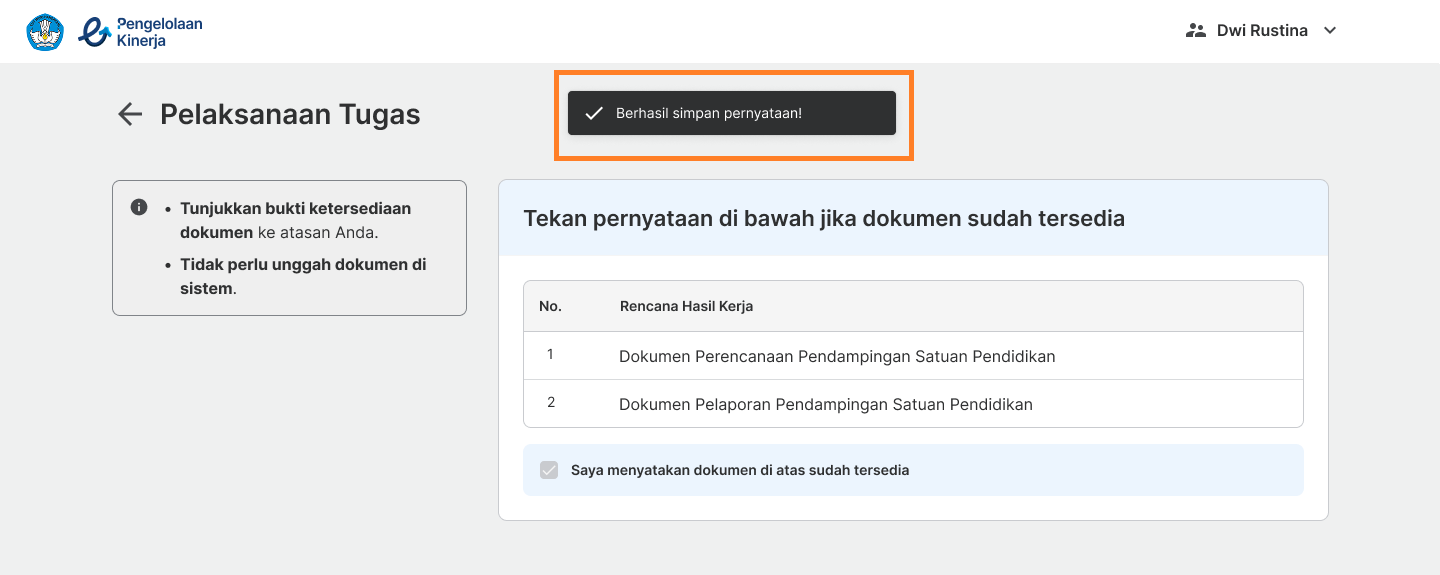Click the Tekan pernyataan di bawah heading
Image resolution: width=1440 pixels, height=575 pixels.
click(824, 218)
